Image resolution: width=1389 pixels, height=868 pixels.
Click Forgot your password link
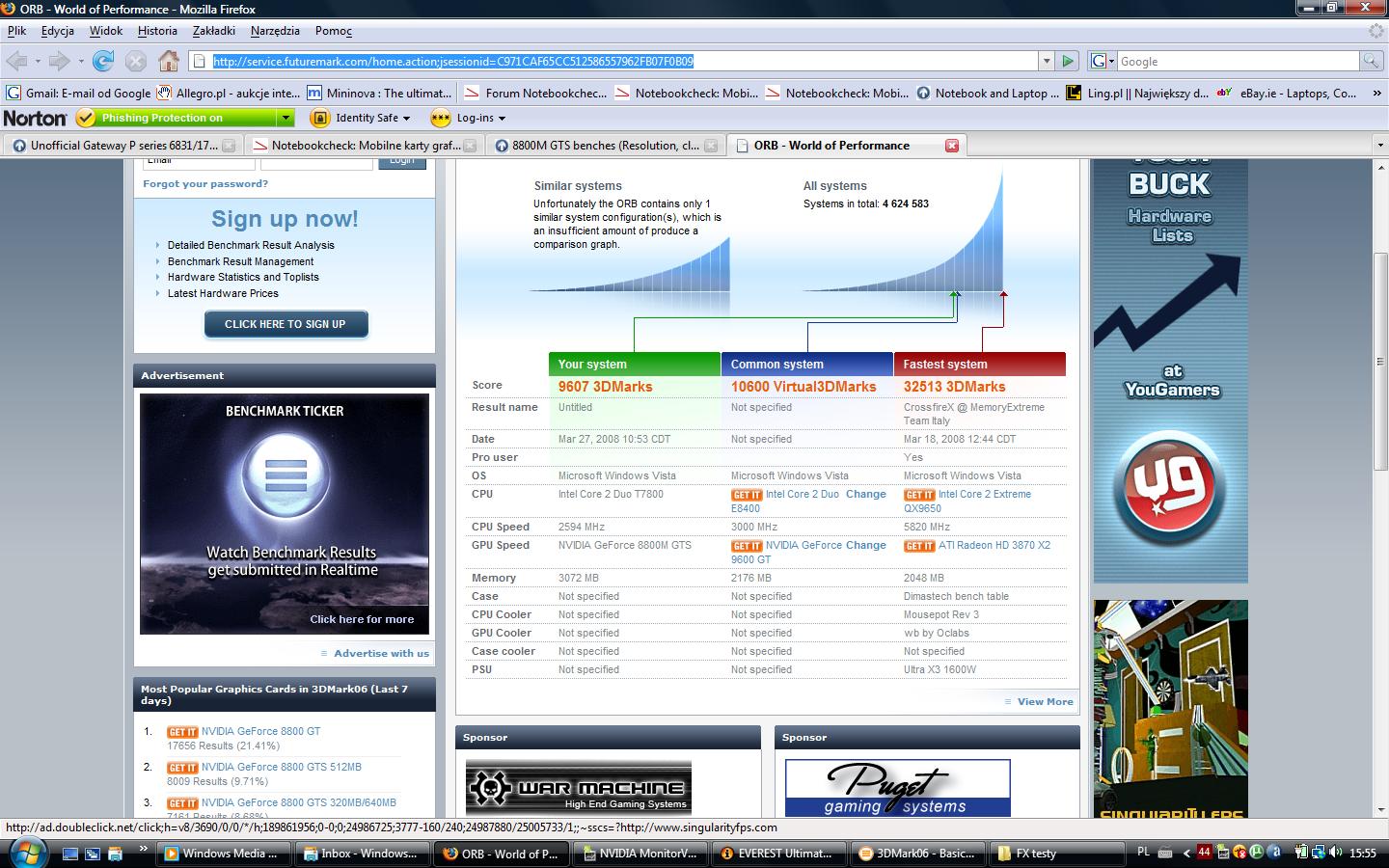pos(205,183)
